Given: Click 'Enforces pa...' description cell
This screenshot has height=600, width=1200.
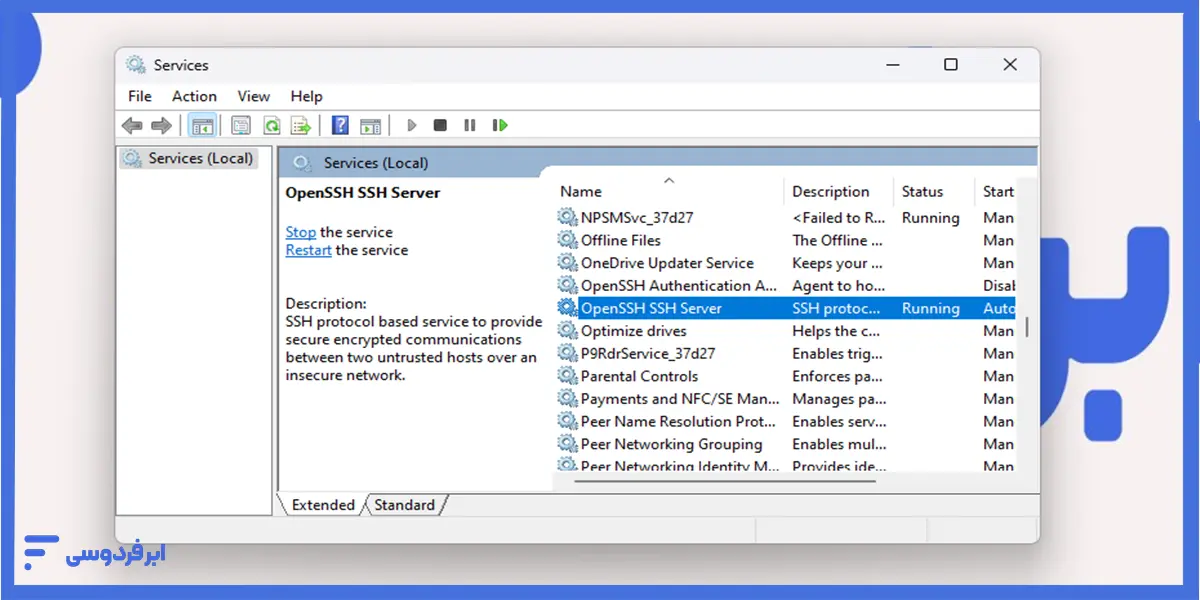Looking at the screenshot, I should click(836, 376).
